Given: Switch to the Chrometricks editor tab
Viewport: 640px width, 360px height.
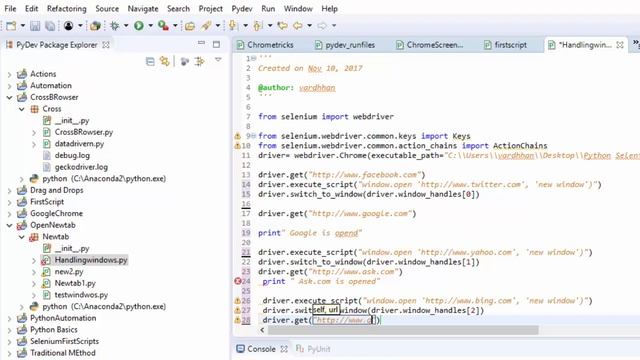Looking at the screenshot, I should [x=265, y=45].
